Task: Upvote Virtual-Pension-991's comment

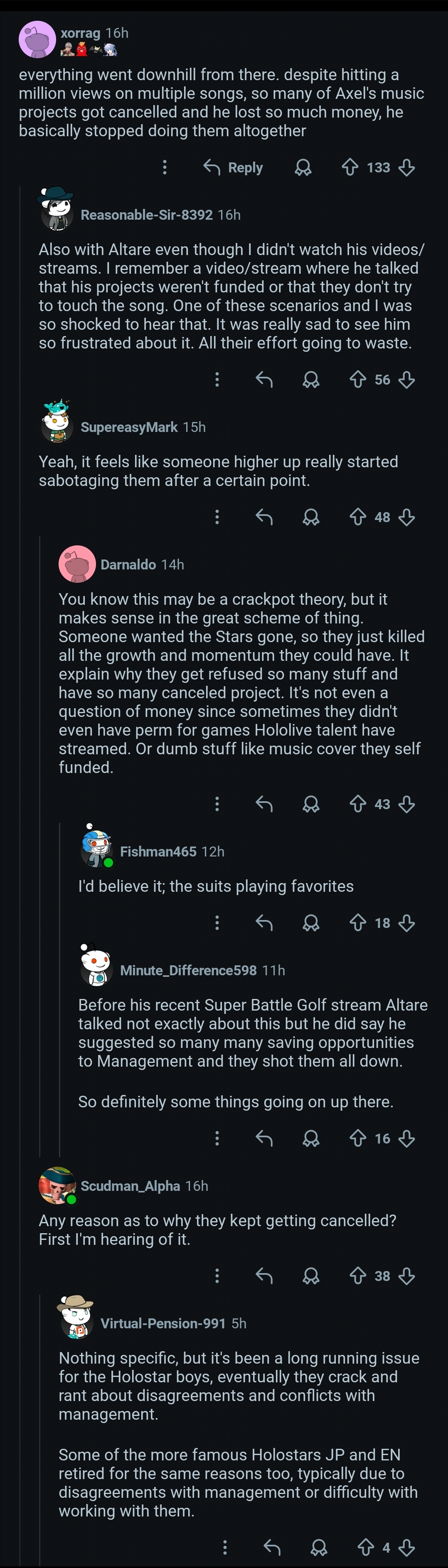Action: (366, 1547)
